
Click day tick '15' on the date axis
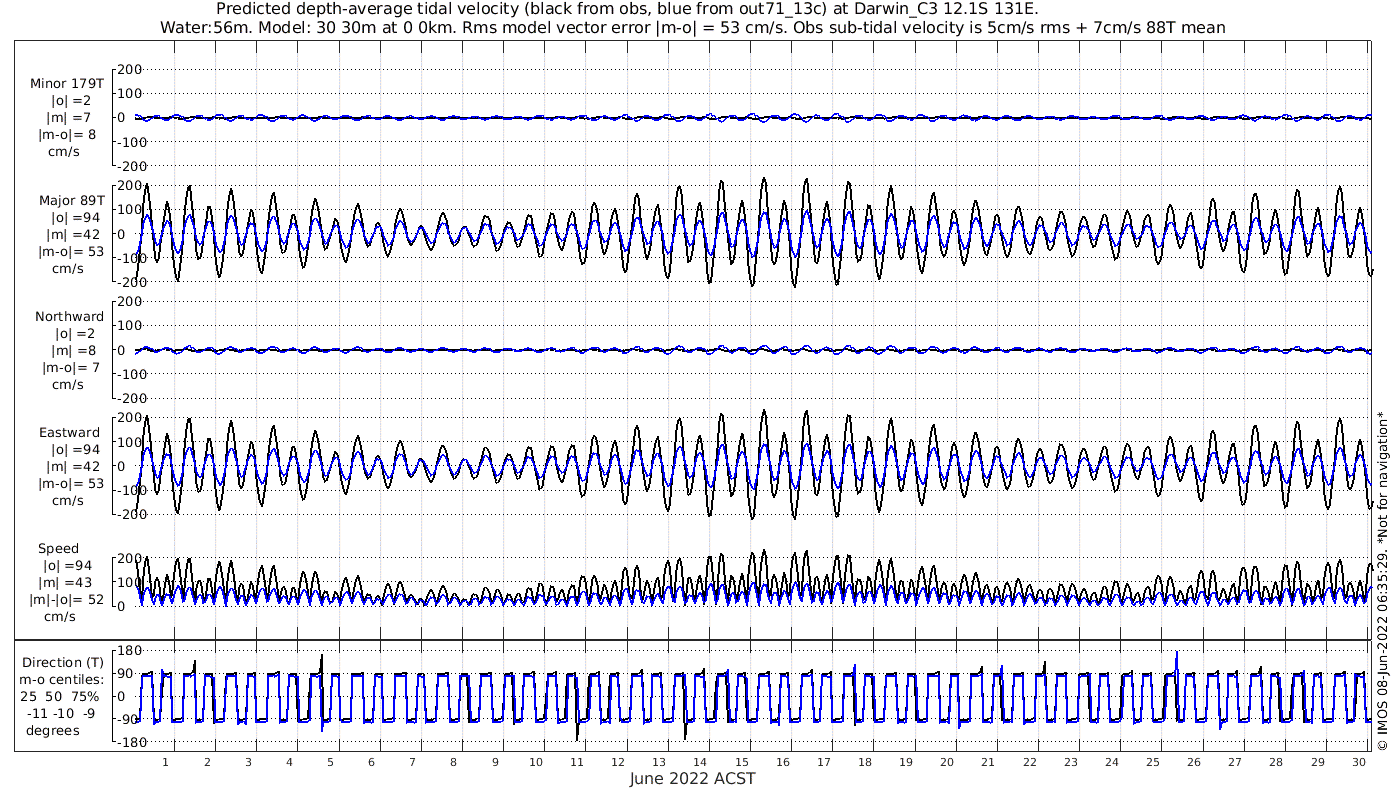pyautogui.click(x=743, y=762)
